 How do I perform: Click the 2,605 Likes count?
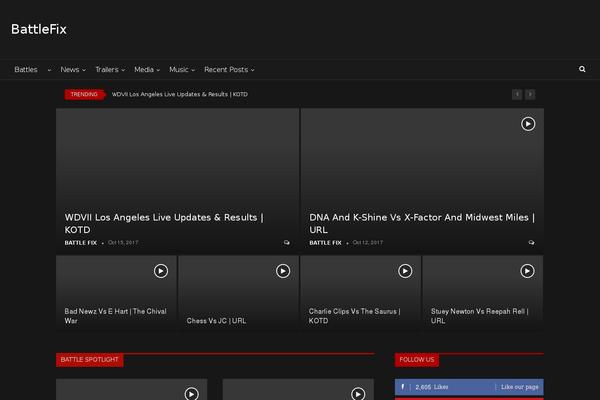pos(432,387)
